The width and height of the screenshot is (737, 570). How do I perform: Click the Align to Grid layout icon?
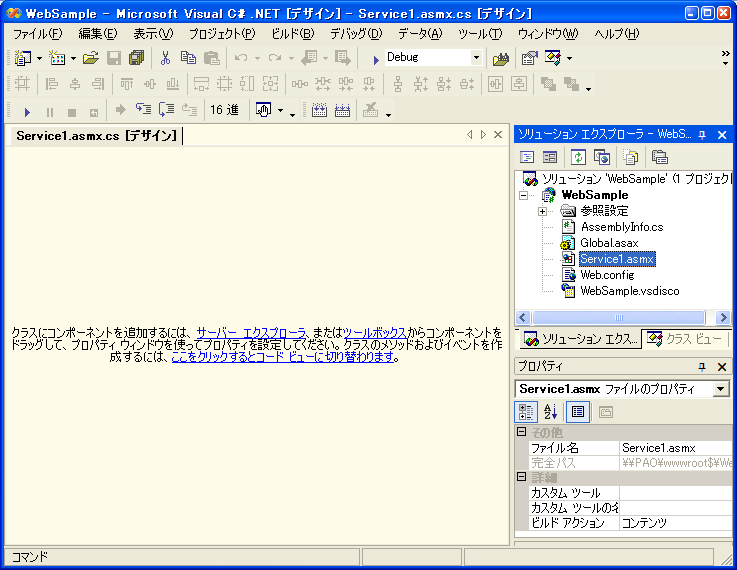click(22, 84)
